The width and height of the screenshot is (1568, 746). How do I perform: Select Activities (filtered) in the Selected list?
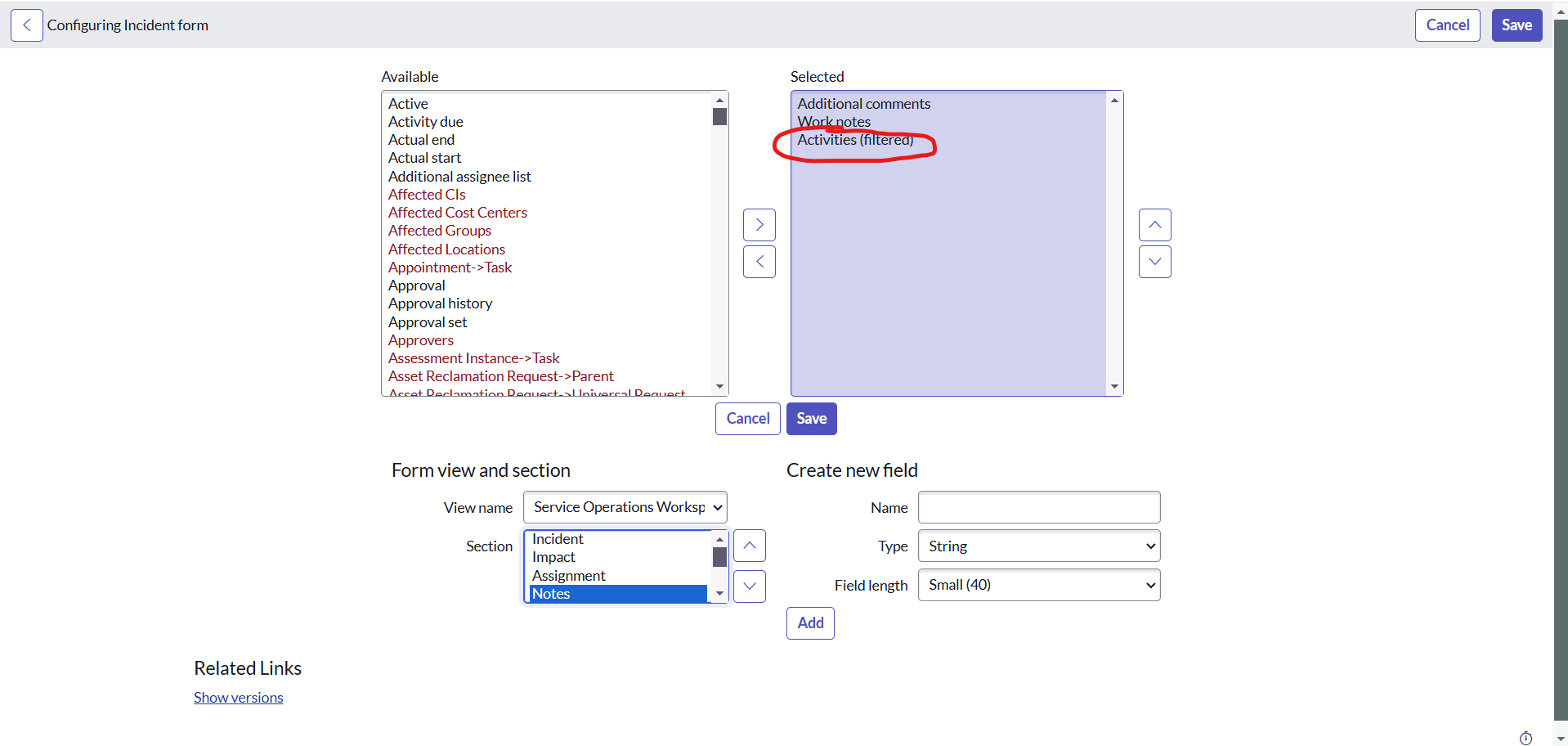(x=855, y=139)
